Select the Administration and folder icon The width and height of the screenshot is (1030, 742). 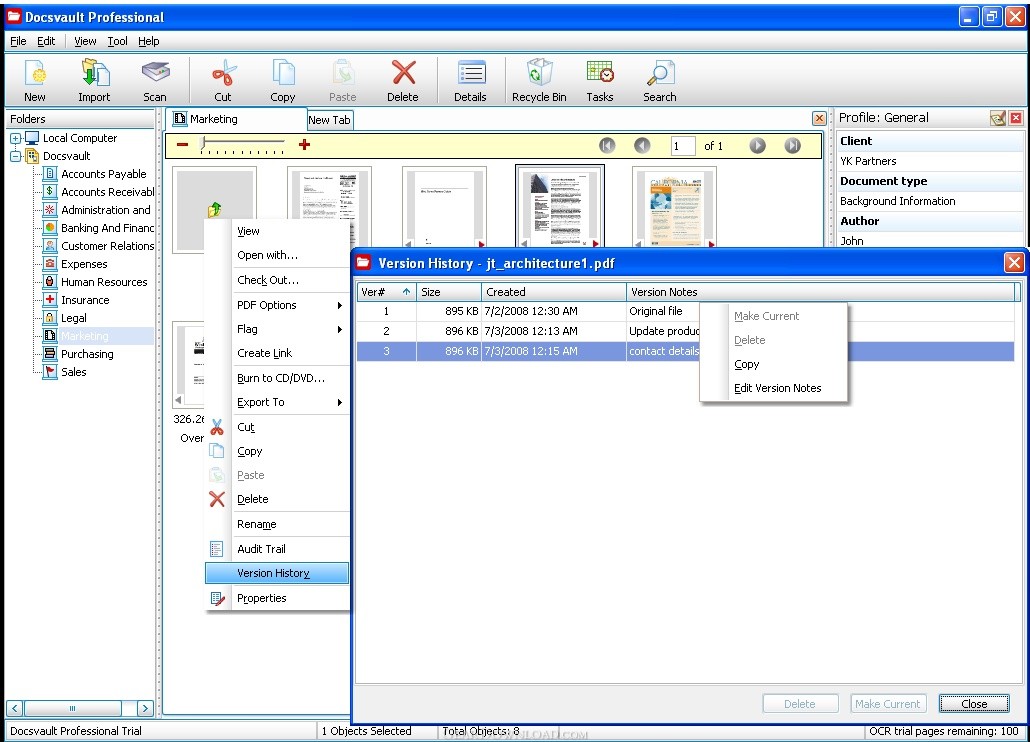(x=50, y=210)
